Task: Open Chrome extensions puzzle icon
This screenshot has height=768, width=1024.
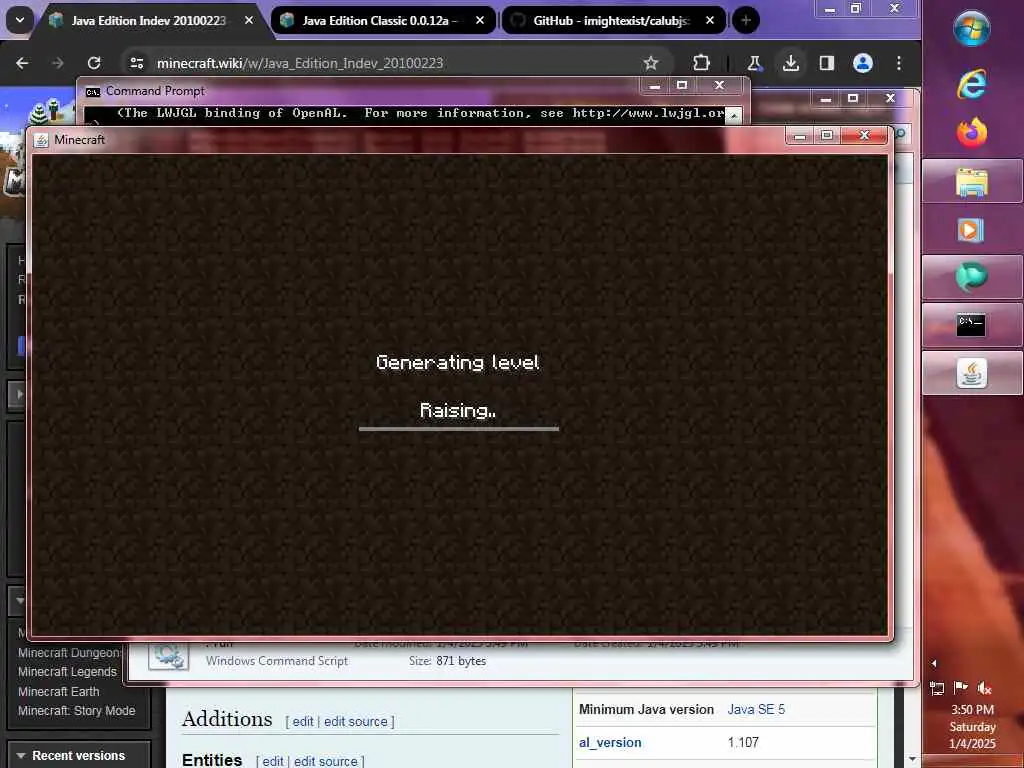Action: coord(701,63)
